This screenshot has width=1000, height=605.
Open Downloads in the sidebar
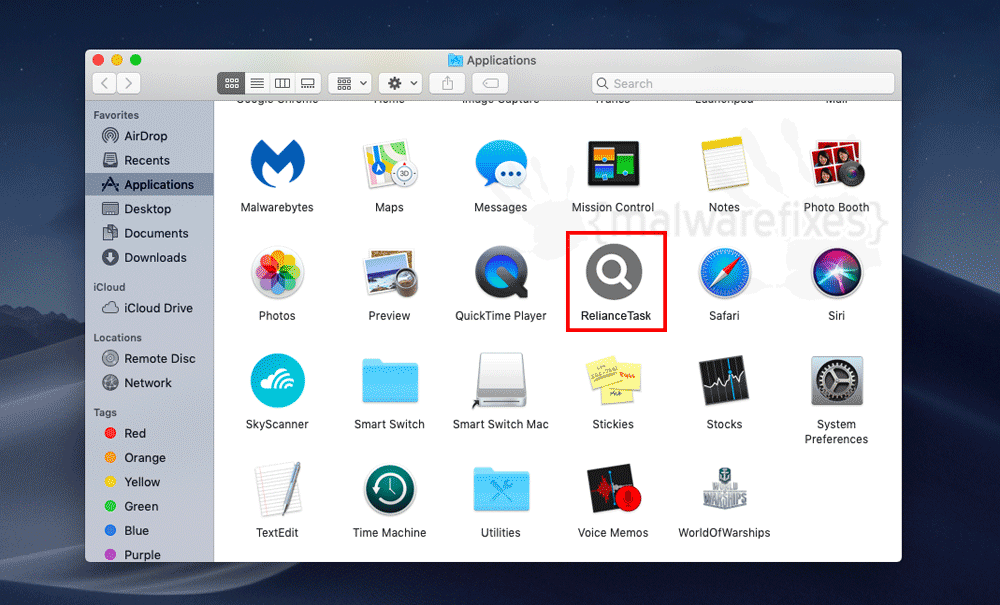(x=149, y=258)
